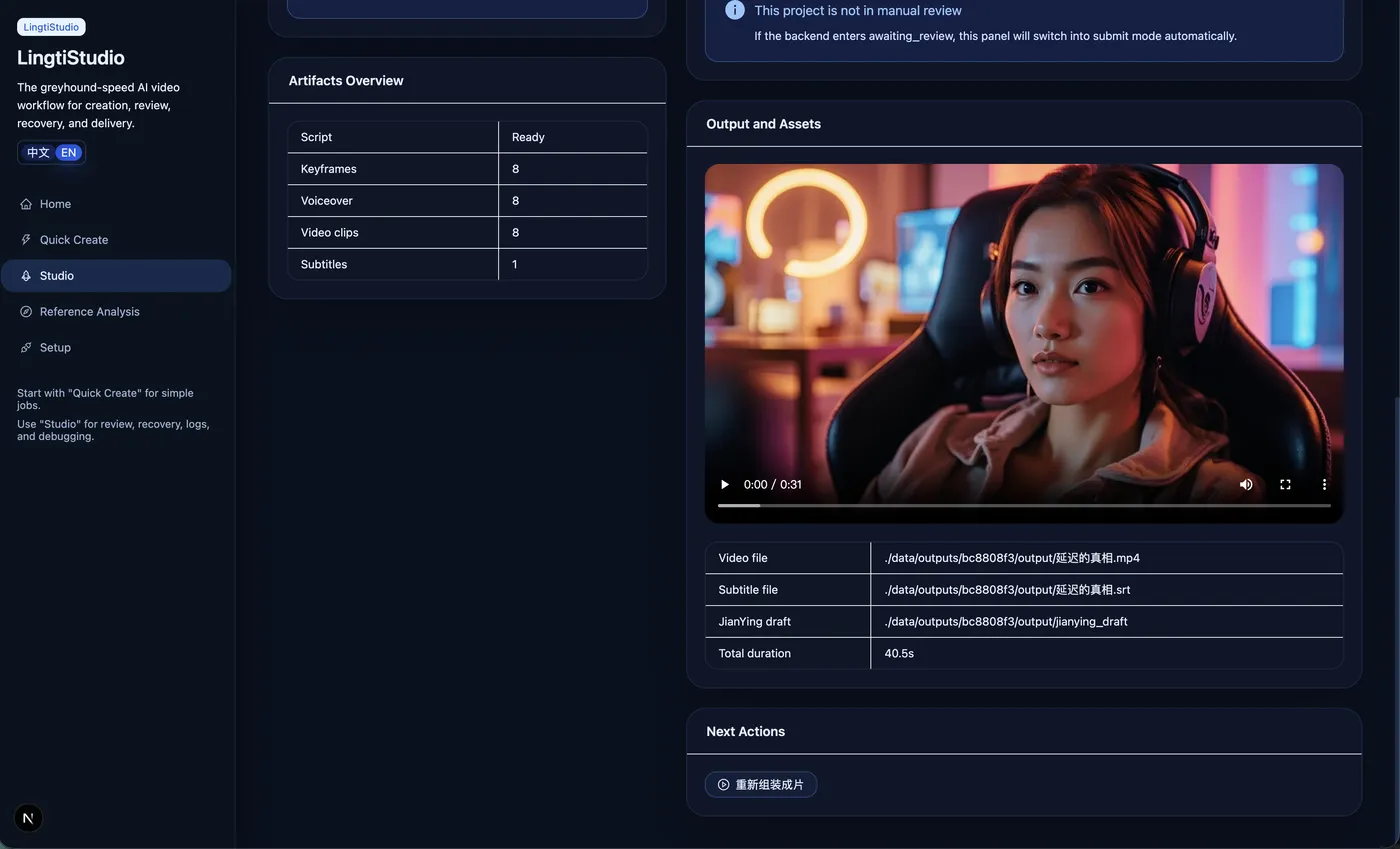Click the 重新组装成片 button

coord(761,785)
